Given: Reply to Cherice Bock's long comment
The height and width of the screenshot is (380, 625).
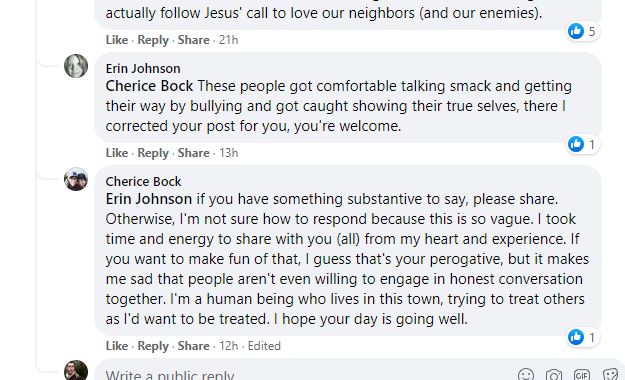Looking at the screenshot, I should pyautogui.click(x=153, y=346).
